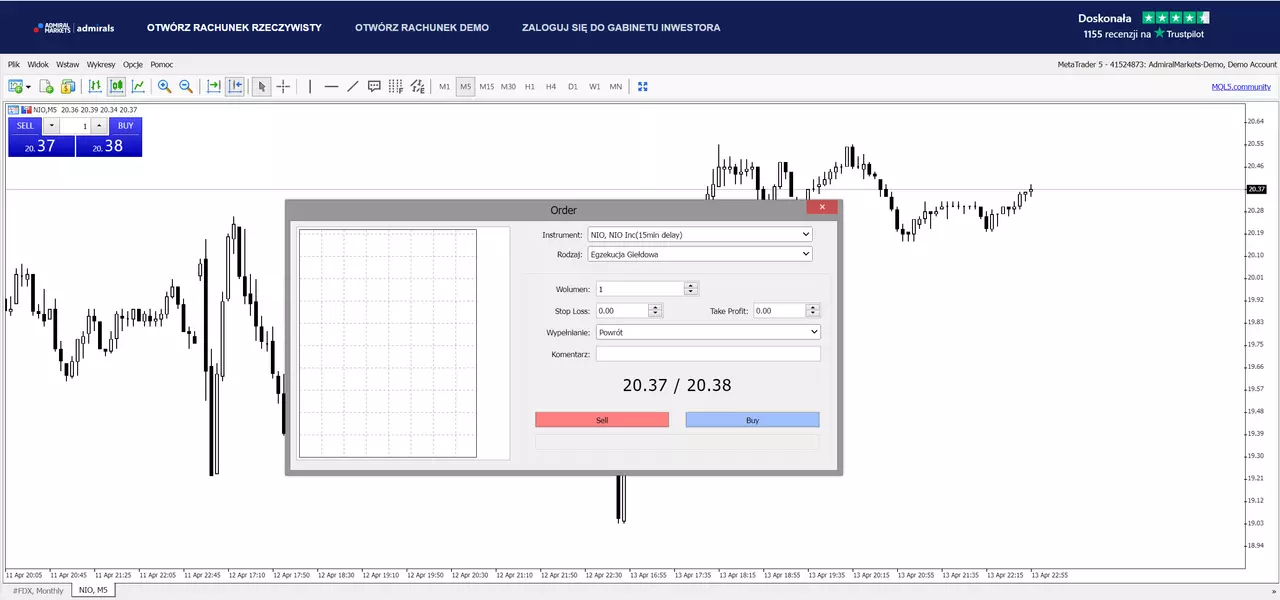
Task: Switch chart to candlestick view
Action: pyautogui.click(x=117, y=87)
